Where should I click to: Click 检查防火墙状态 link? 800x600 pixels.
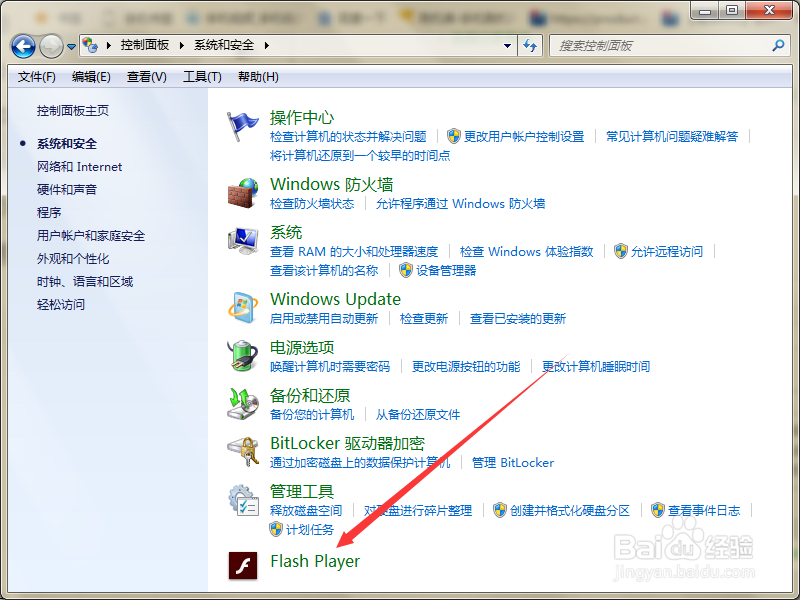click(x=312, y=204)
